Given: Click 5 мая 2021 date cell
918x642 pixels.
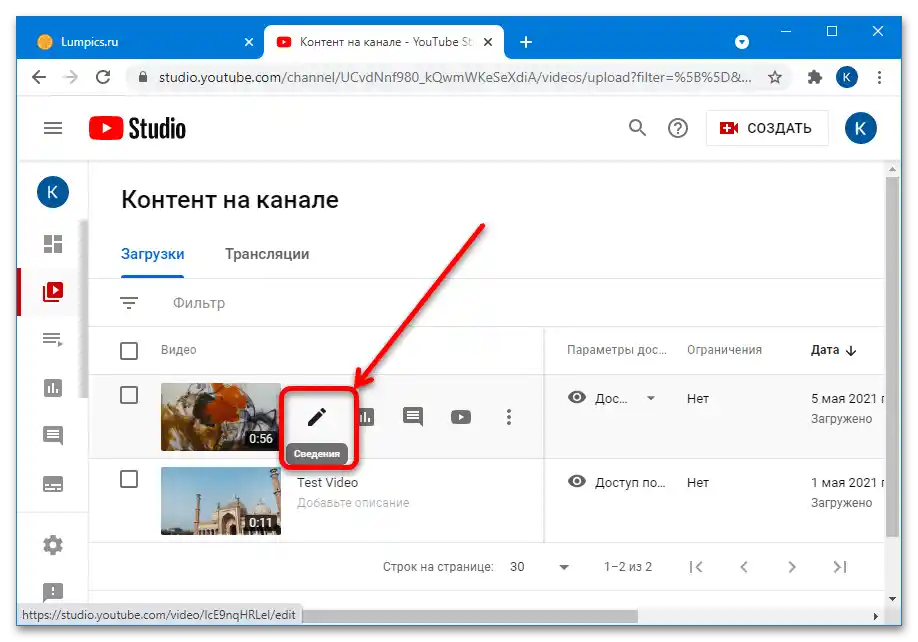Looking at the screenshot, I should (847, 399).
